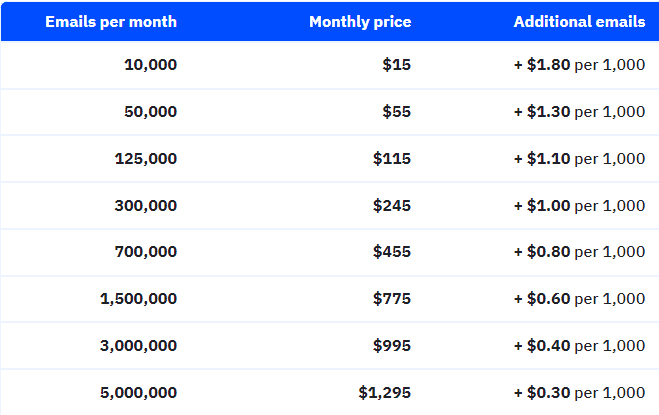Click the $245 monthly price
659x415 pixels.
pos(392,205)
